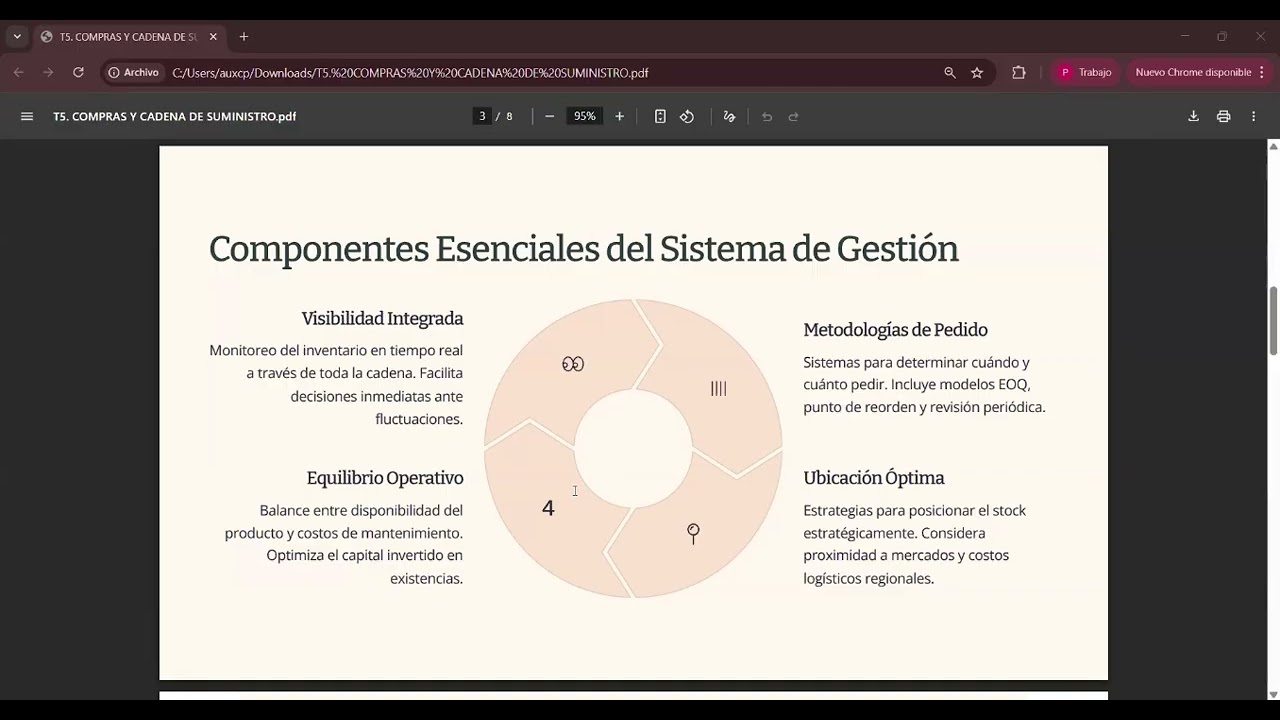1280x720 pixels.
Task: Click the Metodologías de Pedido heading
Action: click(895, 330)
